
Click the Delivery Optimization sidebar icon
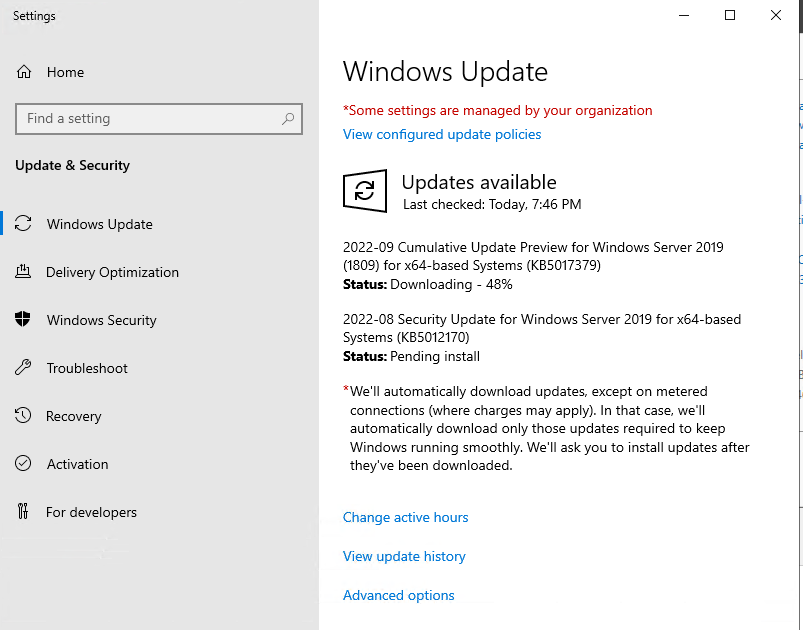[x=24, y=272]
